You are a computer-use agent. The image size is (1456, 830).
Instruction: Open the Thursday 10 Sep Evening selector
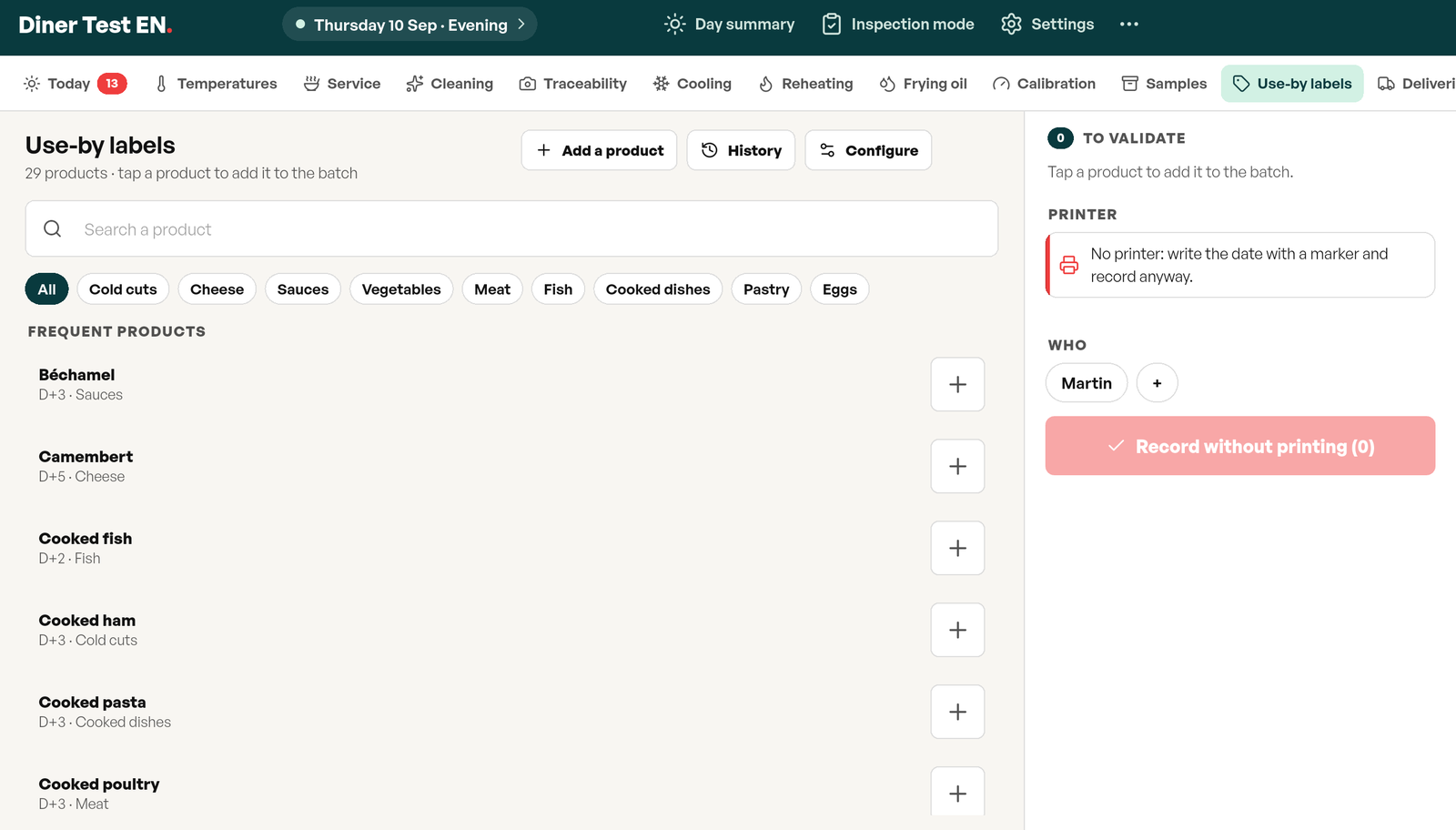tap(409, 25)
